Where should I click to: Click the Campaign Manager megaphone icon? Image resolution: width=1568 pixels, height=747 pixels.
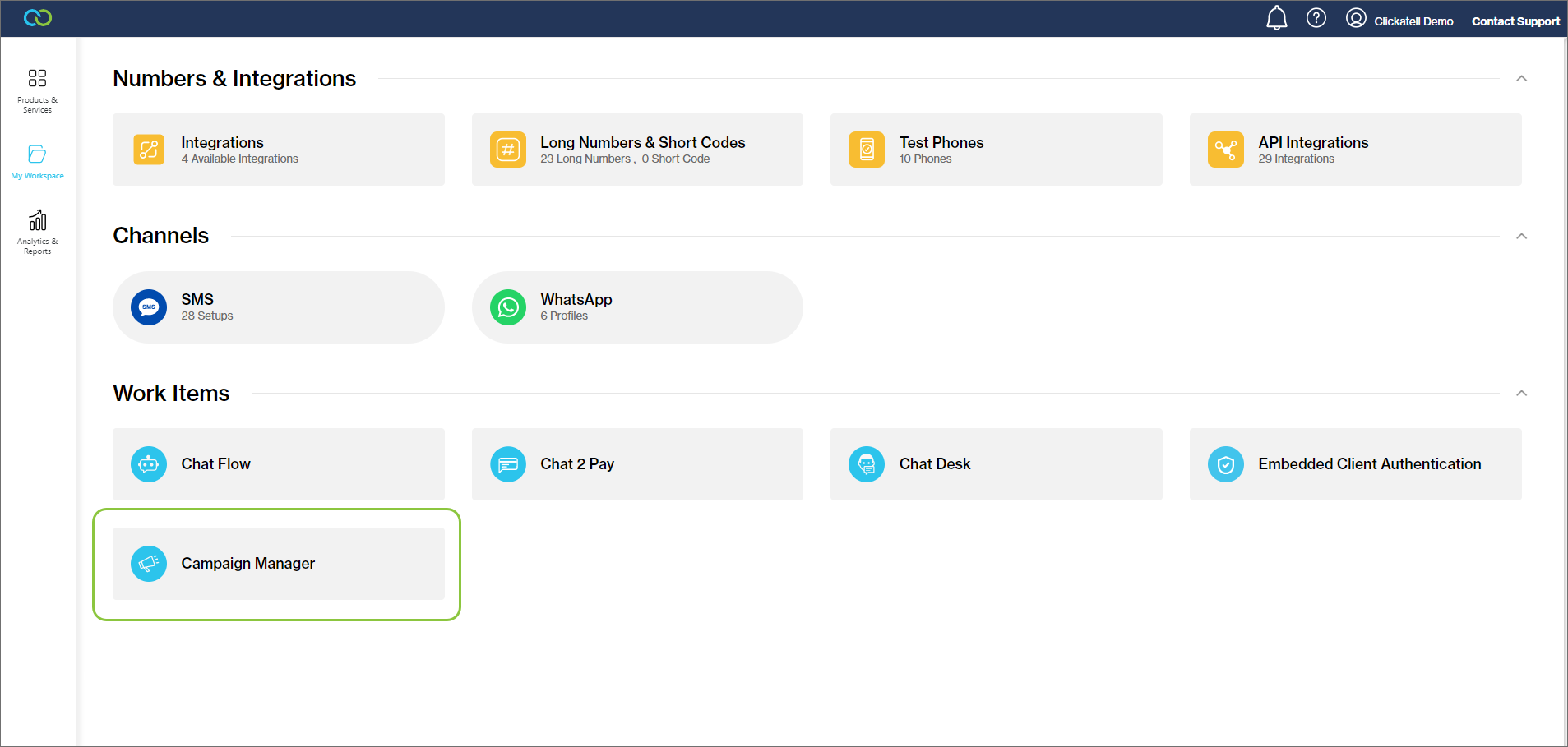[x=149, y=564]
